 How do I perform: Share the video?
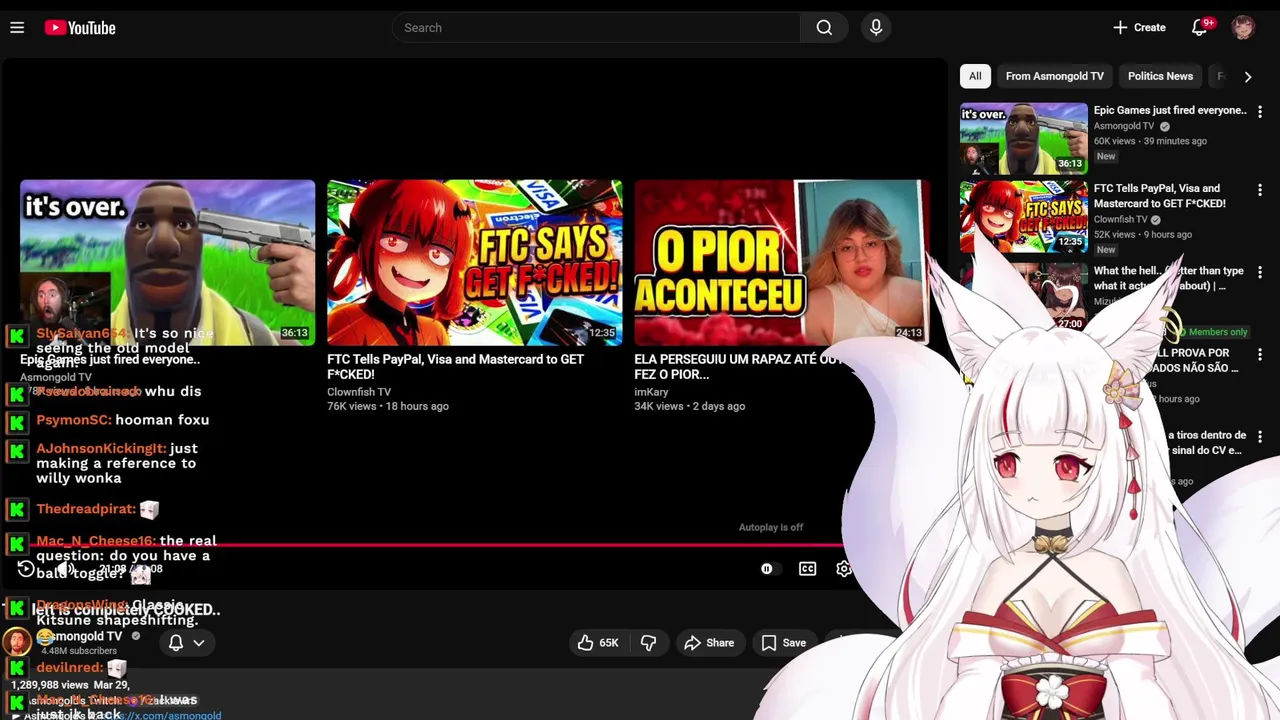709,643
